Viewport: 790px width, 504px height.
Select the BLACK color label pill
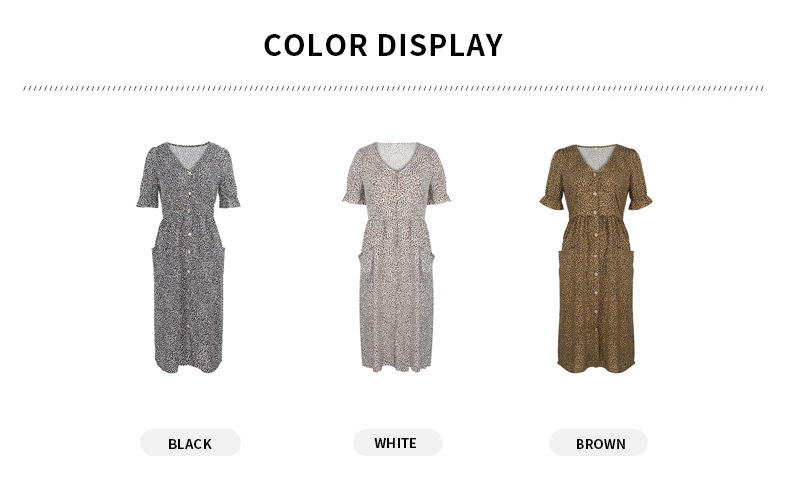(190, 443)
